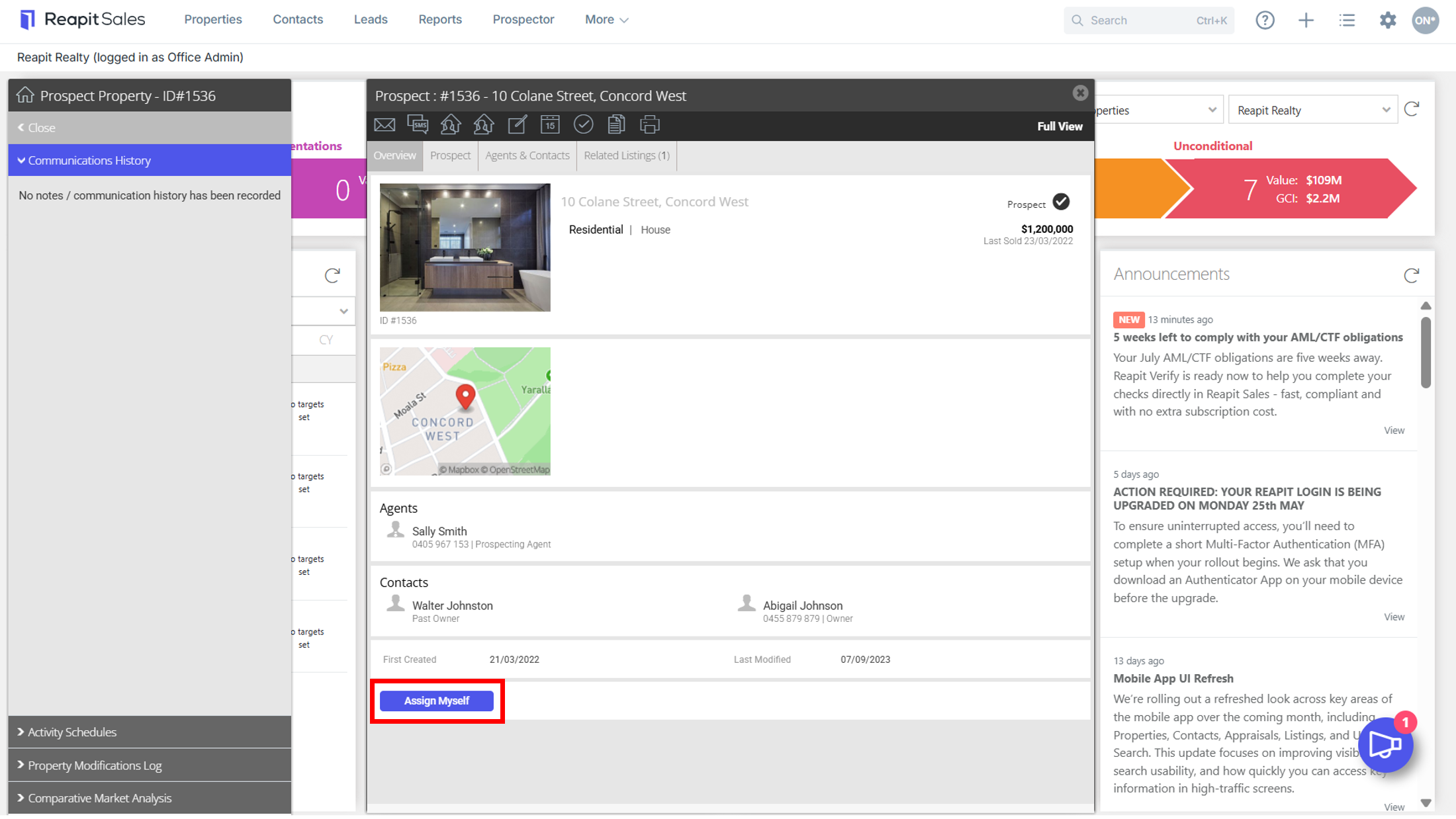Open the settings gear icon

click(x=1388, y=21)
